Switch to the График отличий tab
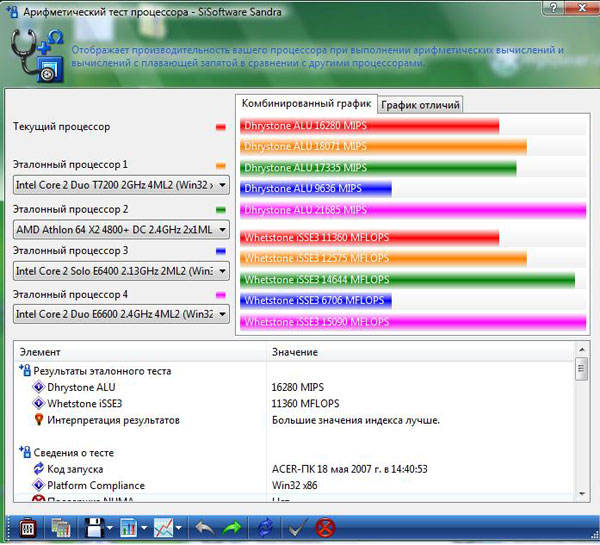Screen dimensions: 600x545 point(420,105)
